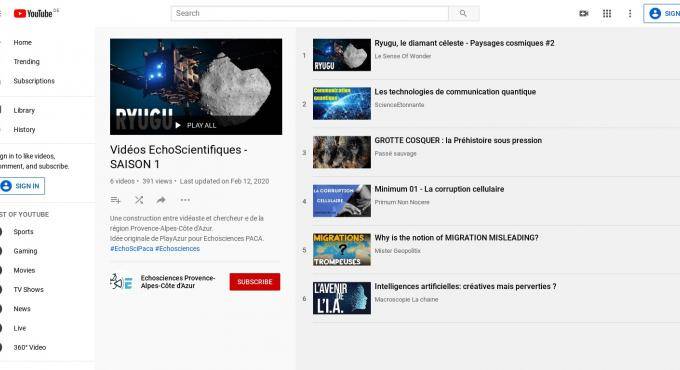This screenshot has height=370, width=680.
Task: Open History in sidebar
Action: point(24,130)
